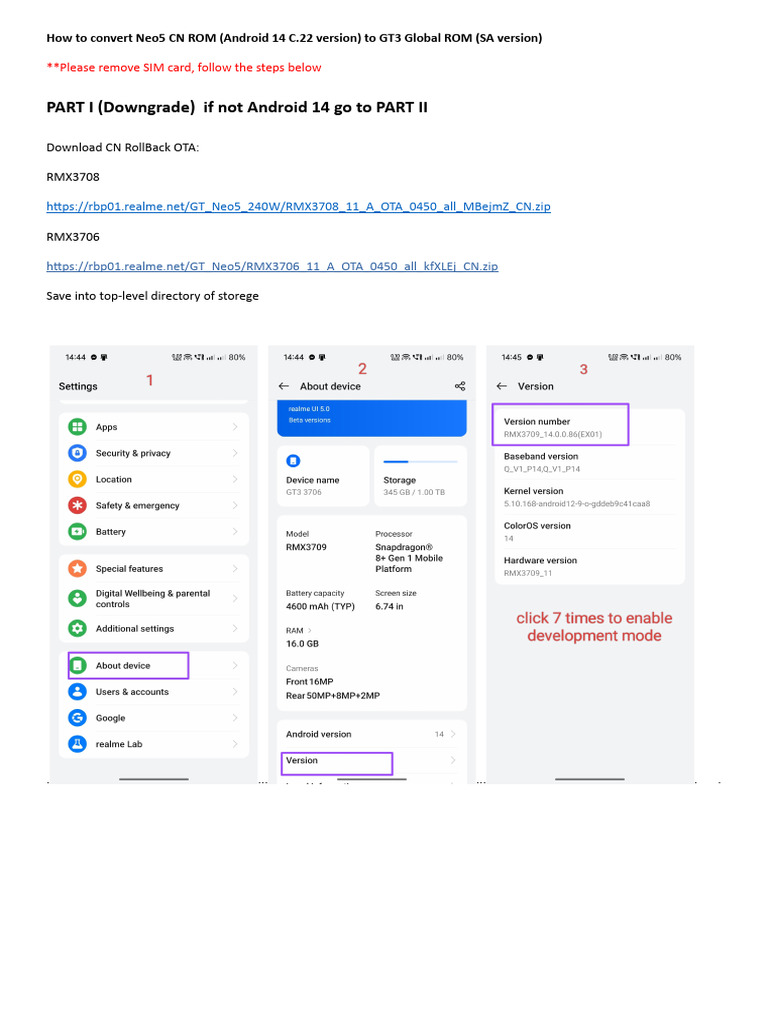Tap the realme Lab flask icon

(78, 744)
